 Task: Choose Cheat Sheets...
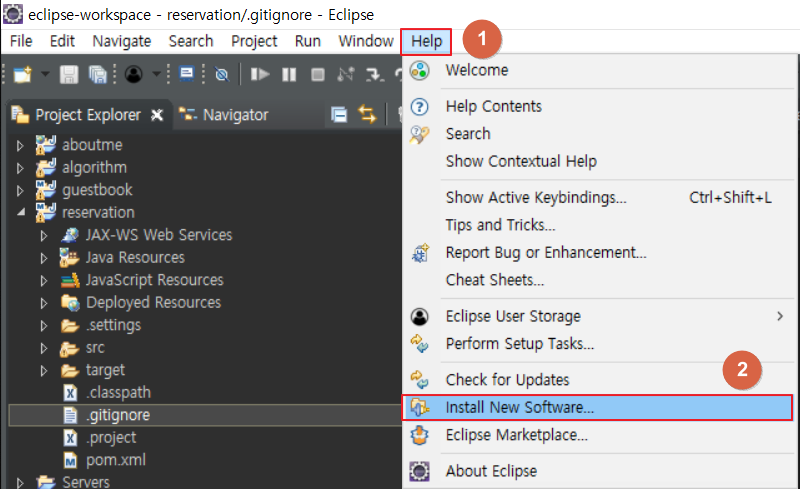click(x=600, y=280)
